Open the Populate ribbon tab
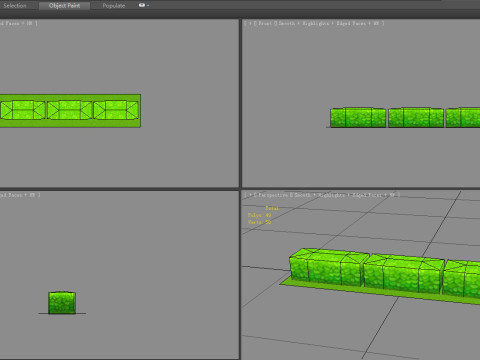 coord(114,6)
